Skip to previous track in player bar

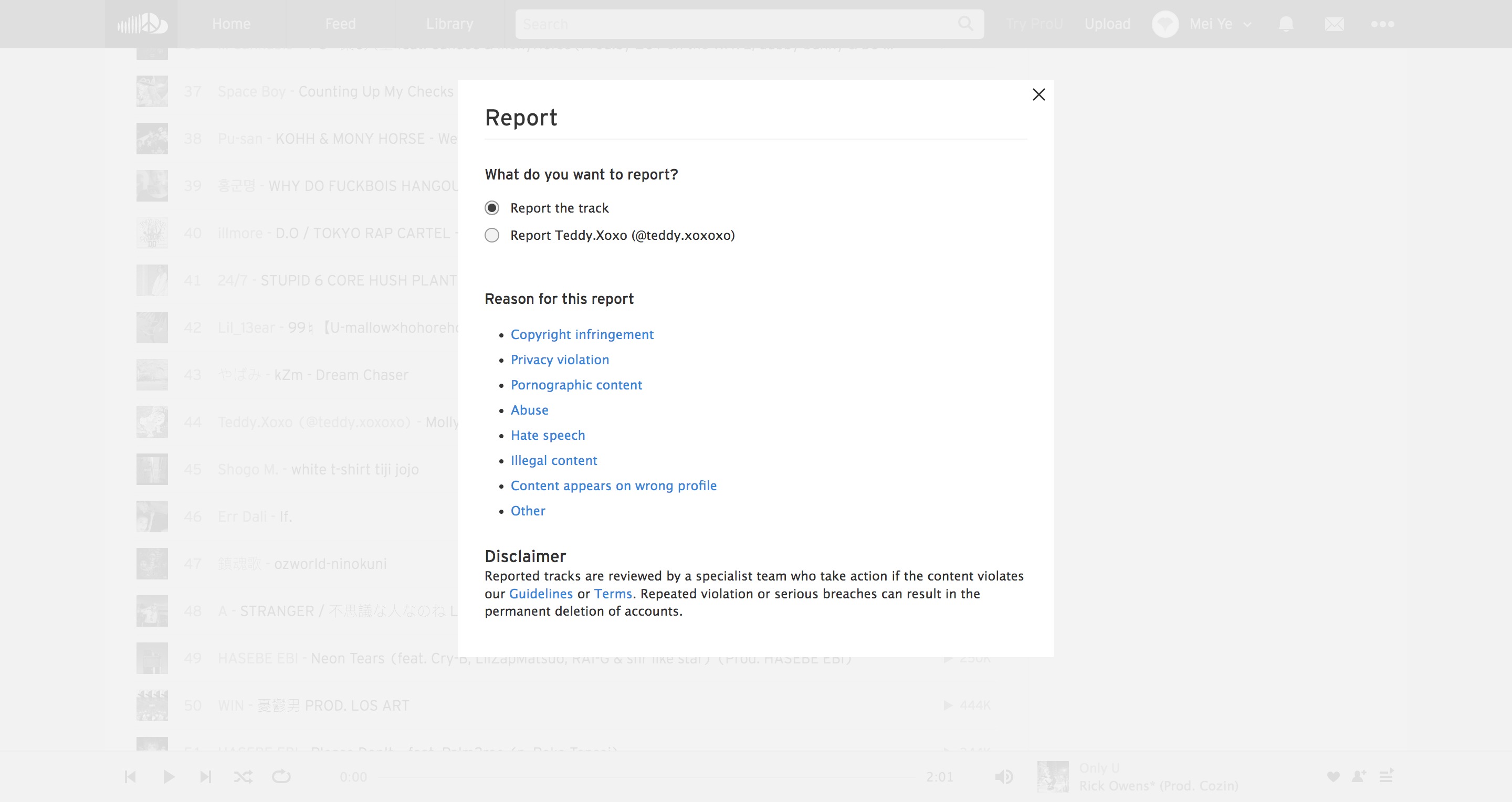coord(130,777)
